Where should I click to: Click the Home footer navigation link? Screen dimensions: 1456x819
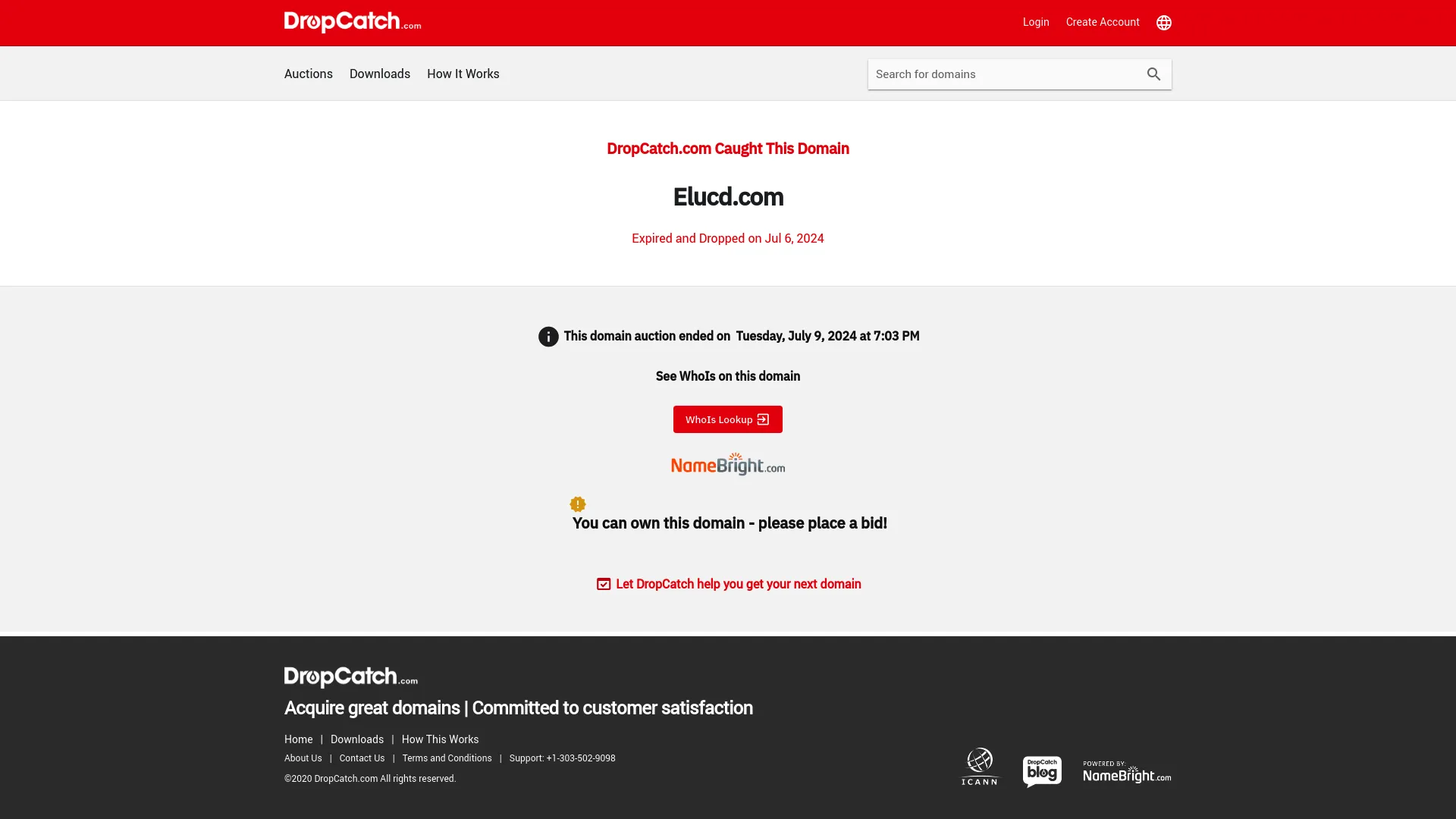pos(298,739)
